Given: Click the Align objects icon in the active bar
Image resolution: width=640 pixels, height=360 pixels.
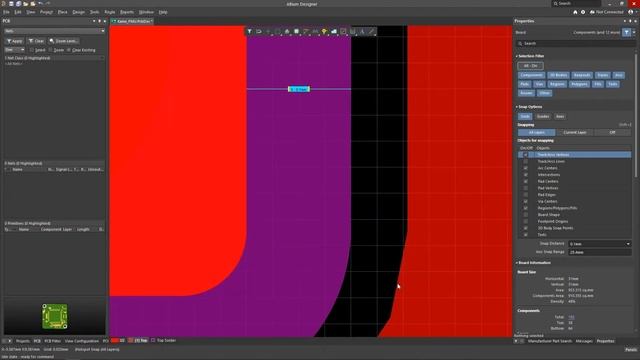Looking at the screenshot, I should tap(287, 31).
